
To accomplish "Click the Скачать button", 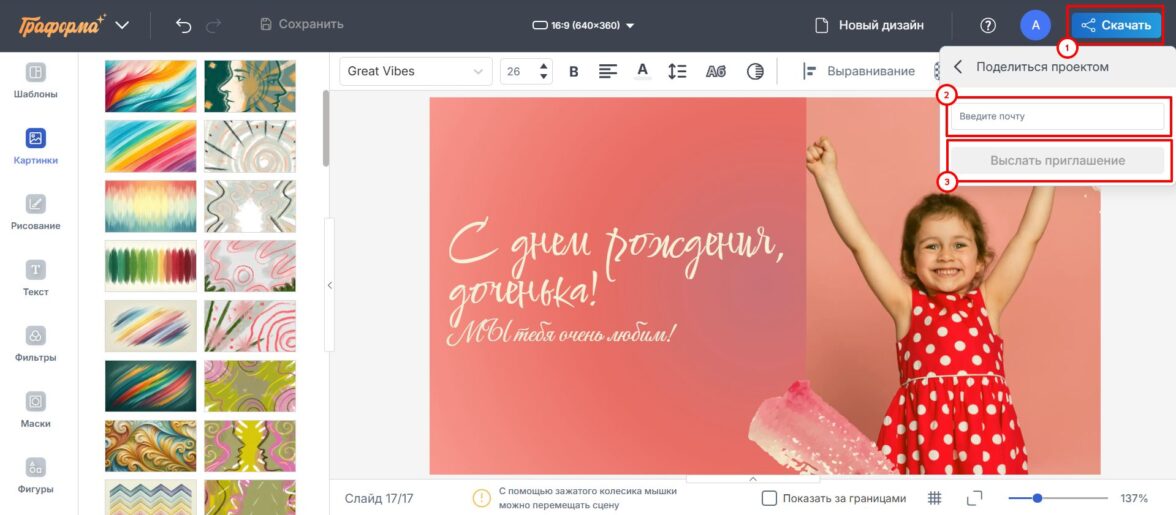I will [1116, 25].
